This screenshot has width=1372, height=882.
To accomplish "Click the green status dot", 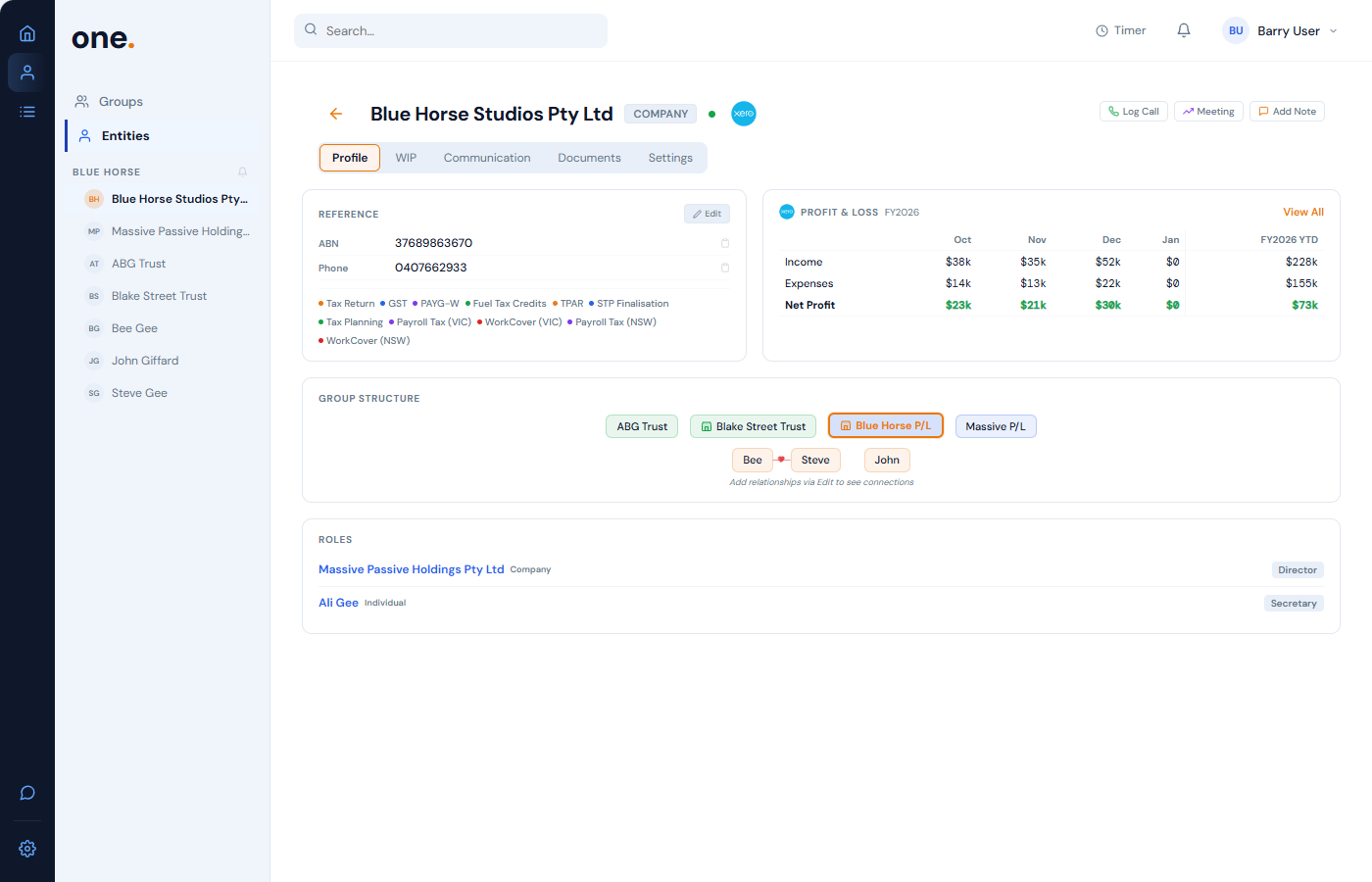I will [711, 114].
